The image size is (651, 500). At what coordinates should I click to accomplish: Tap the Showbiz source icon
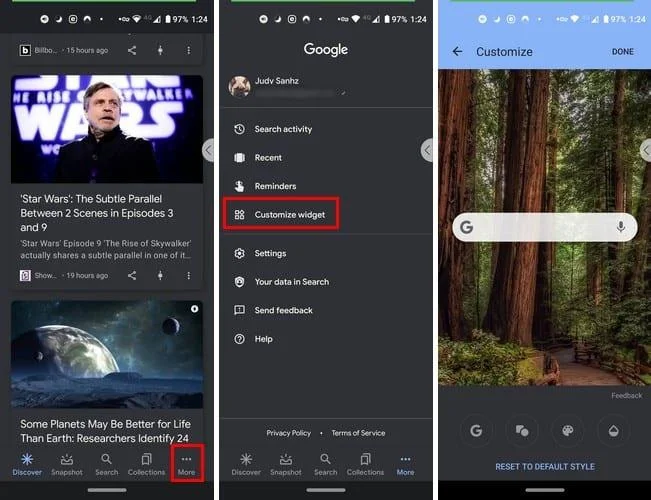(x=25, y=275)
